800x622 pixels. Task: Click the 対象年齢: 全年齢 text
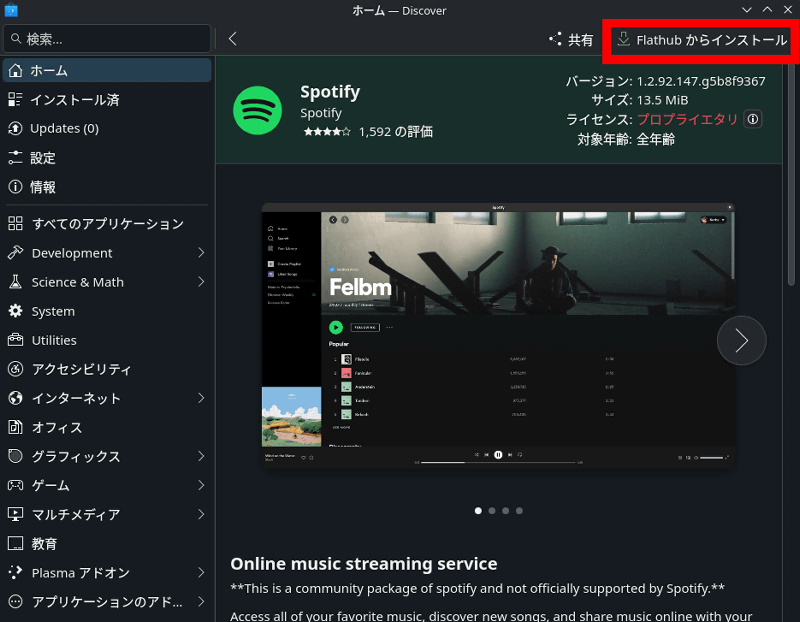click(626, 139)
